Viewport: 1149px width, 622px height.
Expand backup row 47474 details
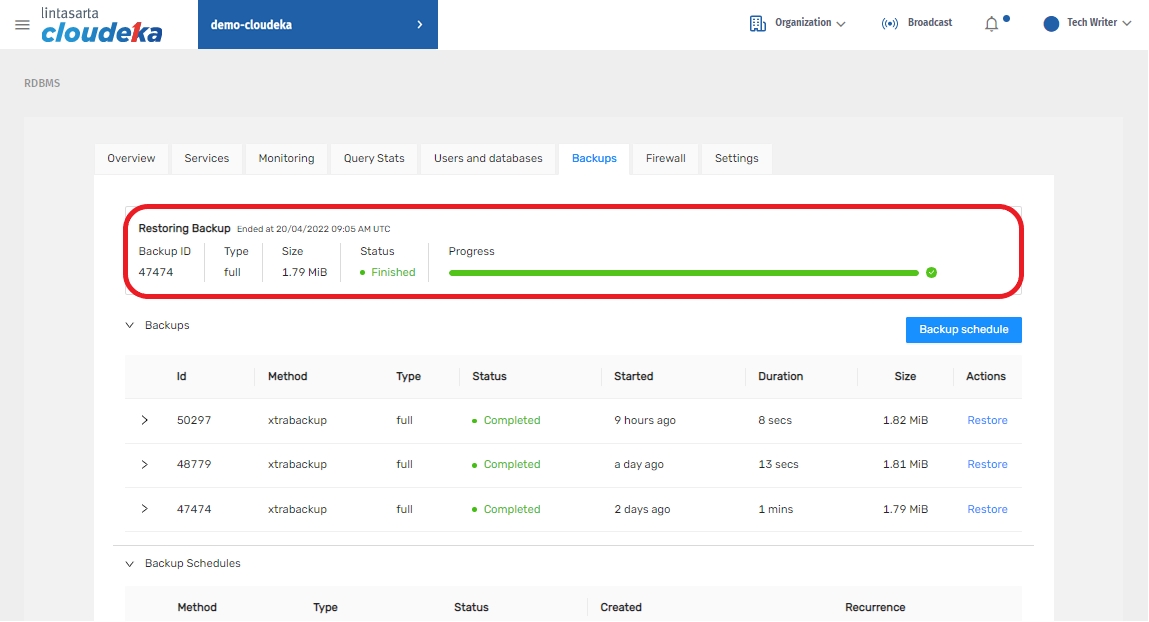(144, 508)
